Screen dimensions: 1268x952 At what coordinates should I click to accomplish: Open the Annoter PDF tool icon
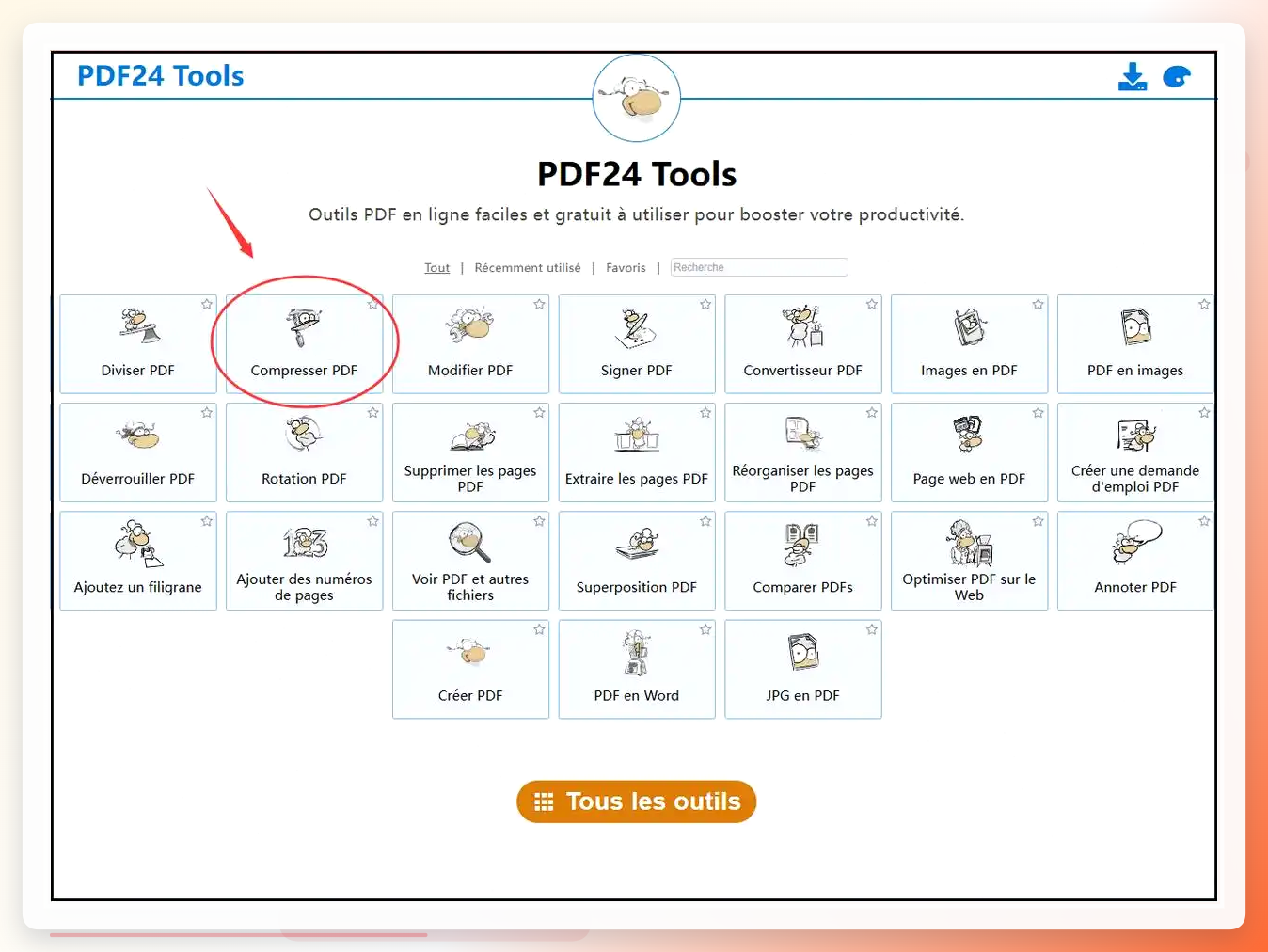(1135, 543)
